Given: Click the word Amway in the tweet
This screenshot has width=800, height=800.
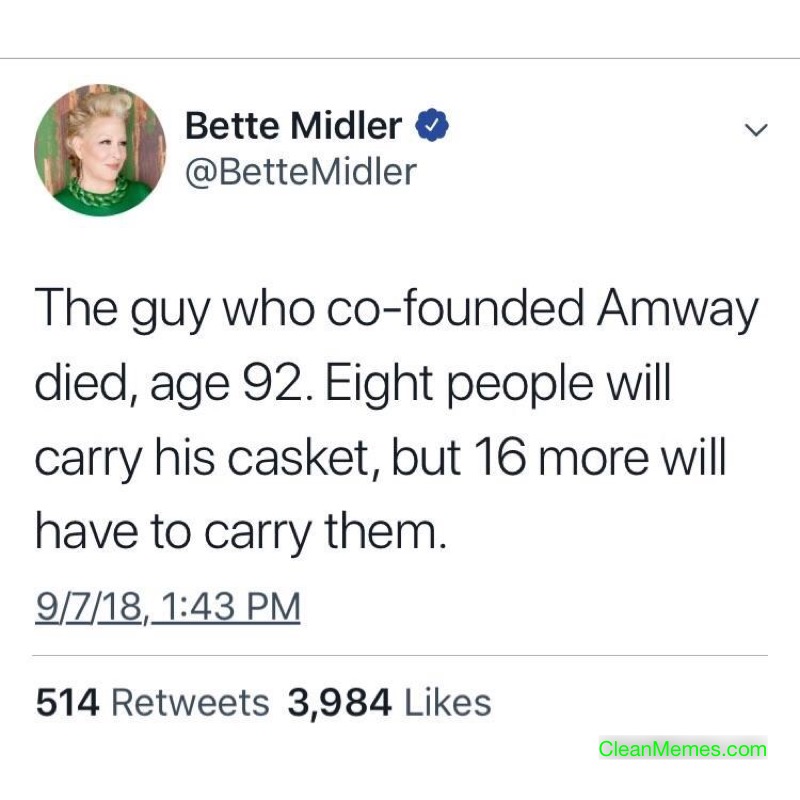Looking at the screenshot, I should tap(679, 310).
